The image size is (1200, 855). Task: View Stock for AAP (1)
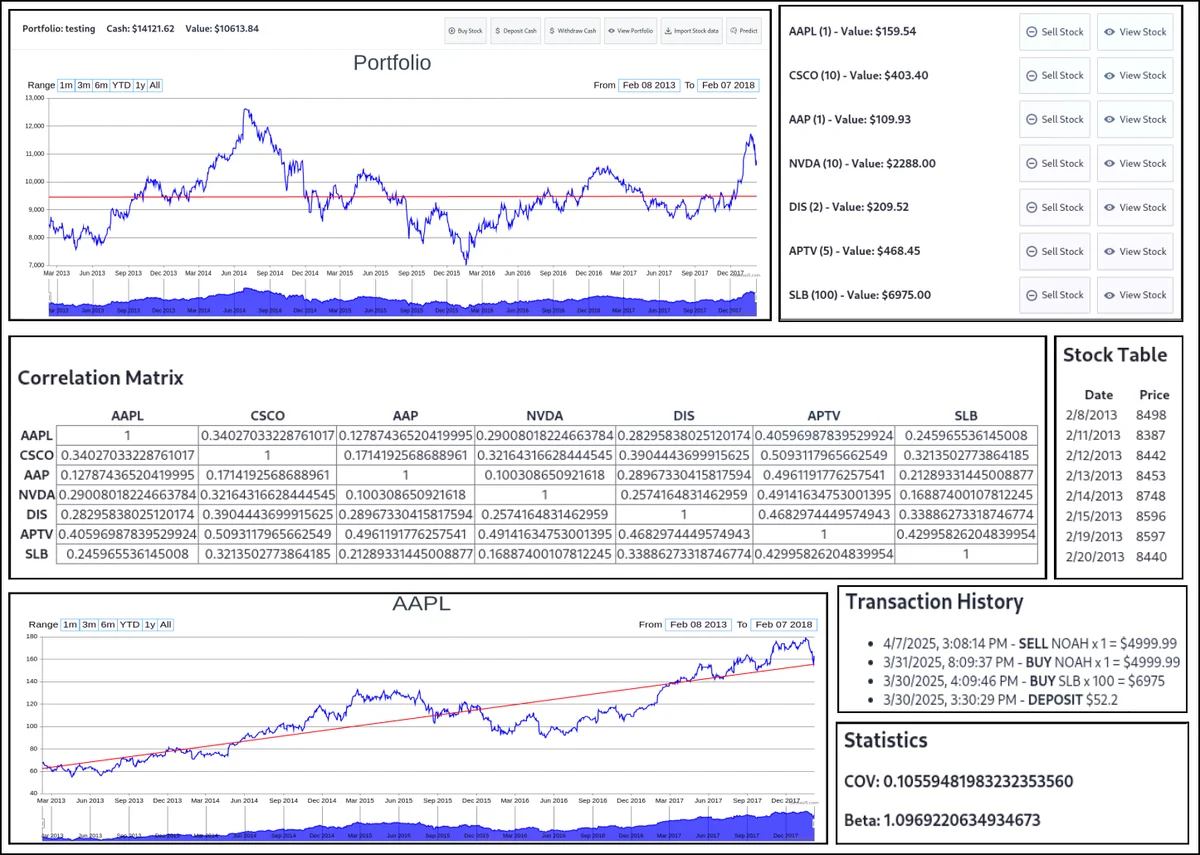(1135, 119)
